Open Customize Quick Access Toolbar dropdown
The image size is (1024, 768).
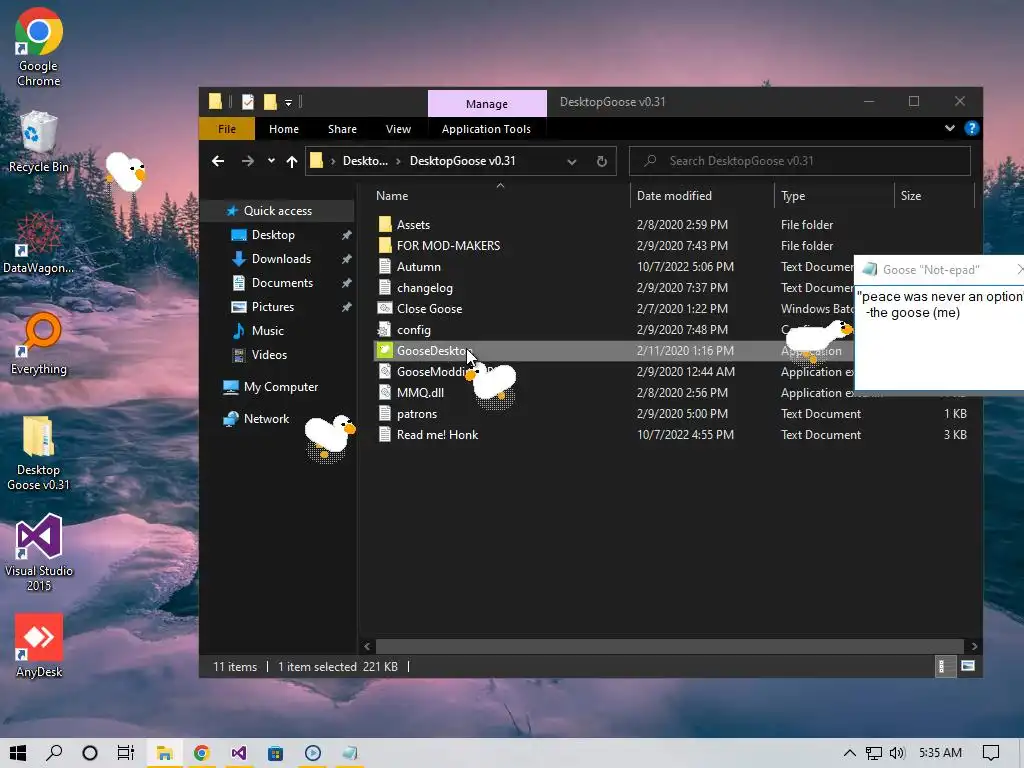tap(288, 103)
